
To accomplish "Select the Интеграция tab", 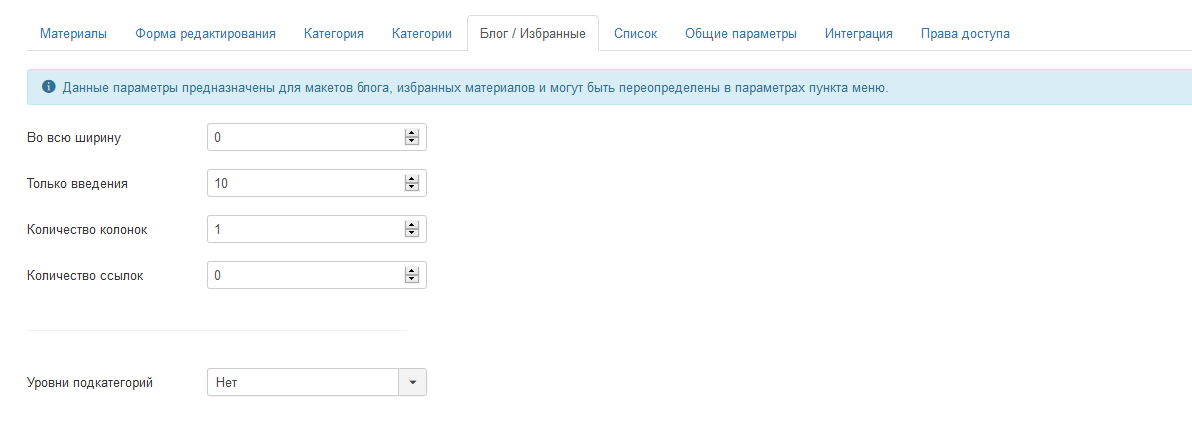I will click(859, 34).
